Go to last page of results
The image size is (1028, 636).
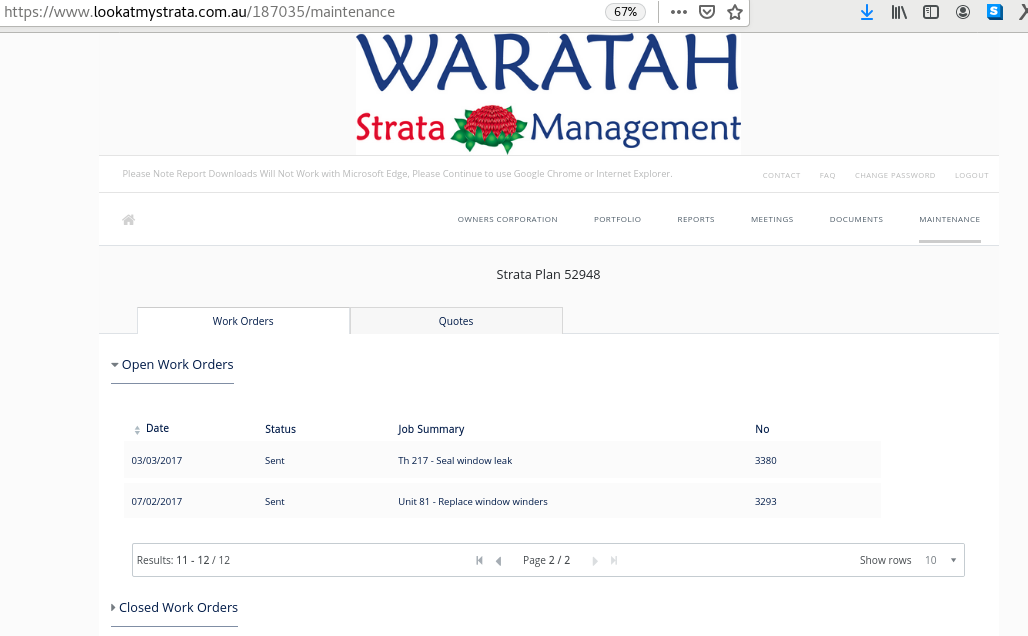614,561
